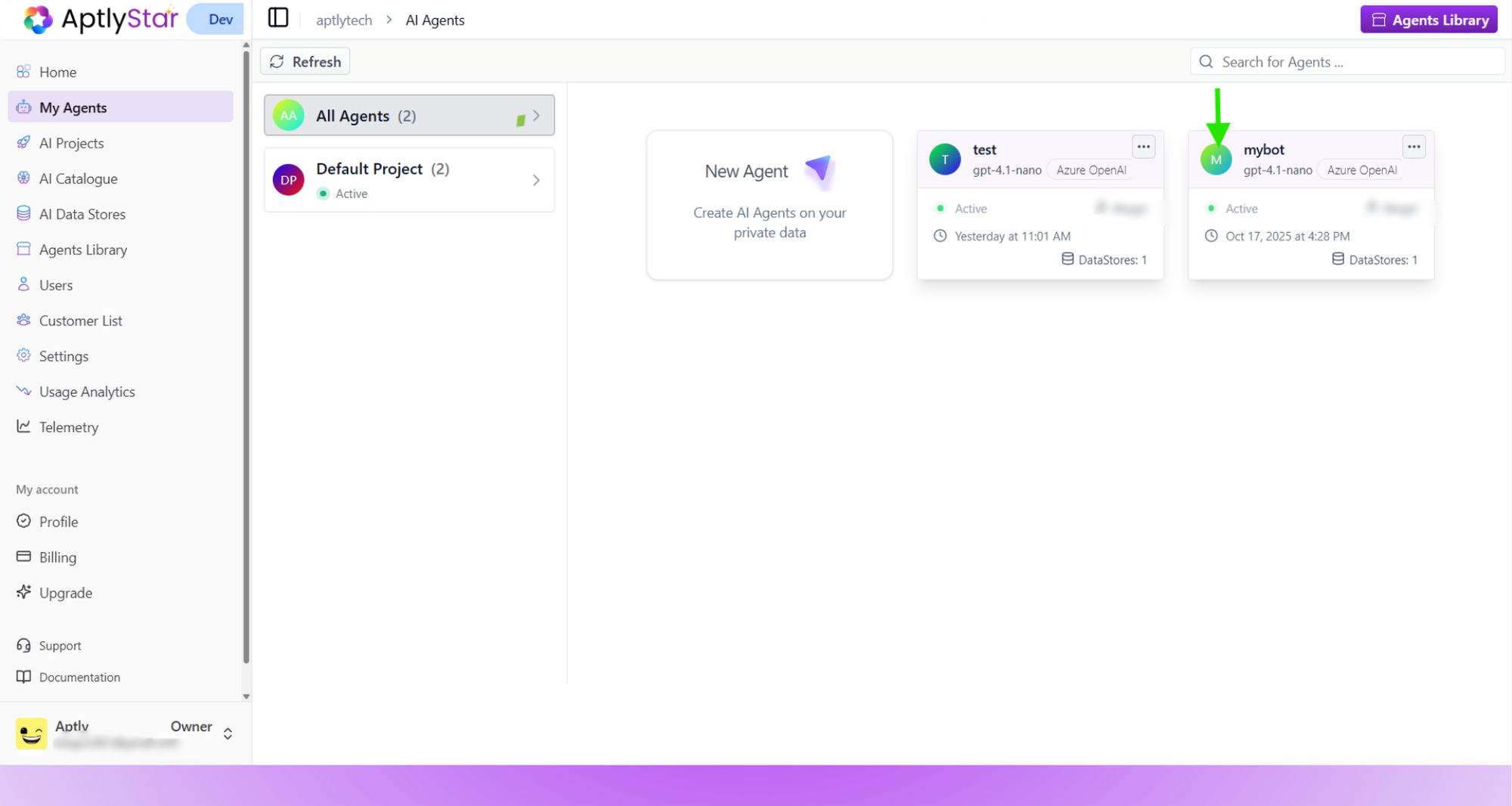
Task: Click Azure OpenAI tag on test card
Action: pyautogui.click(x=1091, y=170)
